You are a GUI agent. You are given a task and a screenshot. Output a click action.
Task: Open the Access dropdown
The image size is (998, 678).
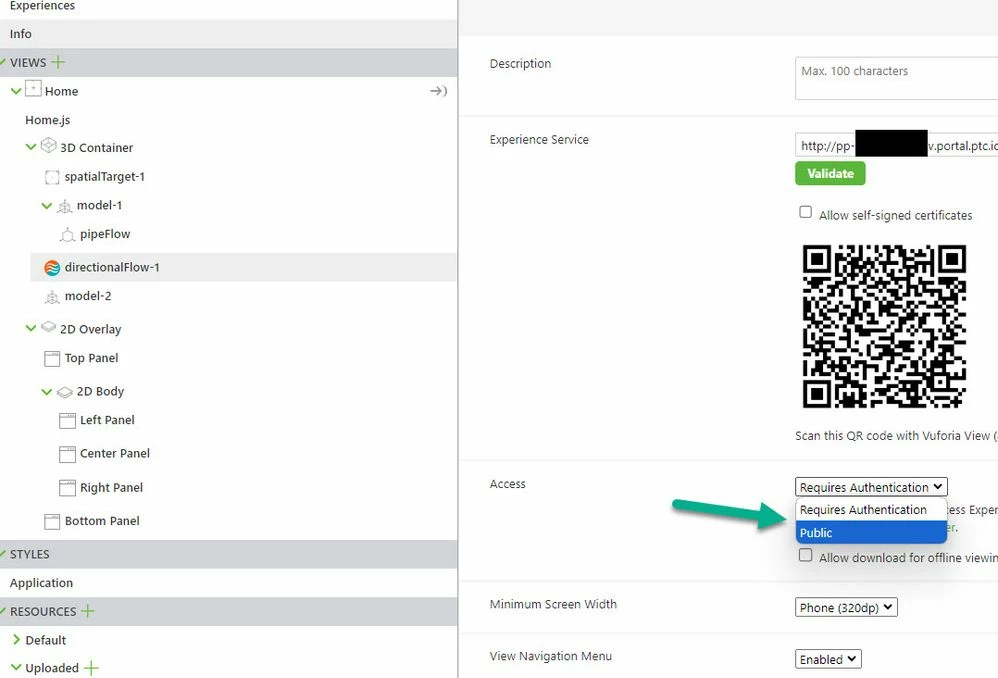pyautogui.click(x=871, y=487)
